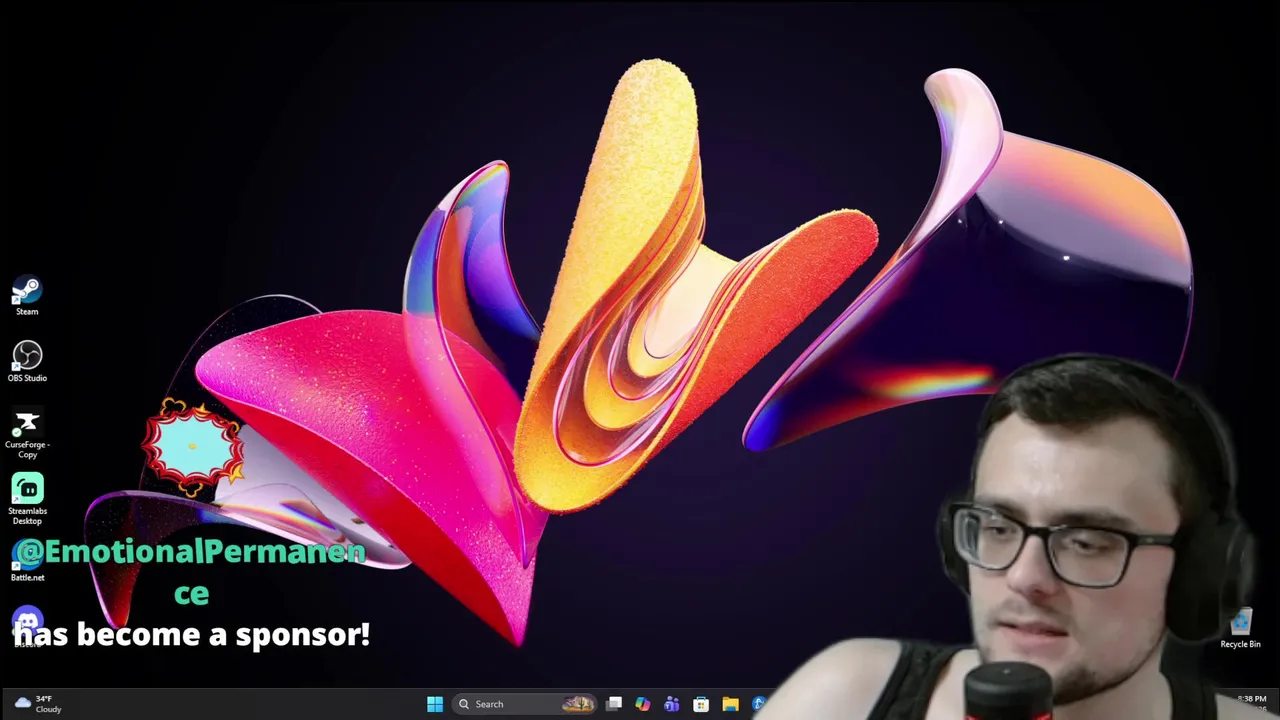Open the Windows Start menu

[435, 704]
